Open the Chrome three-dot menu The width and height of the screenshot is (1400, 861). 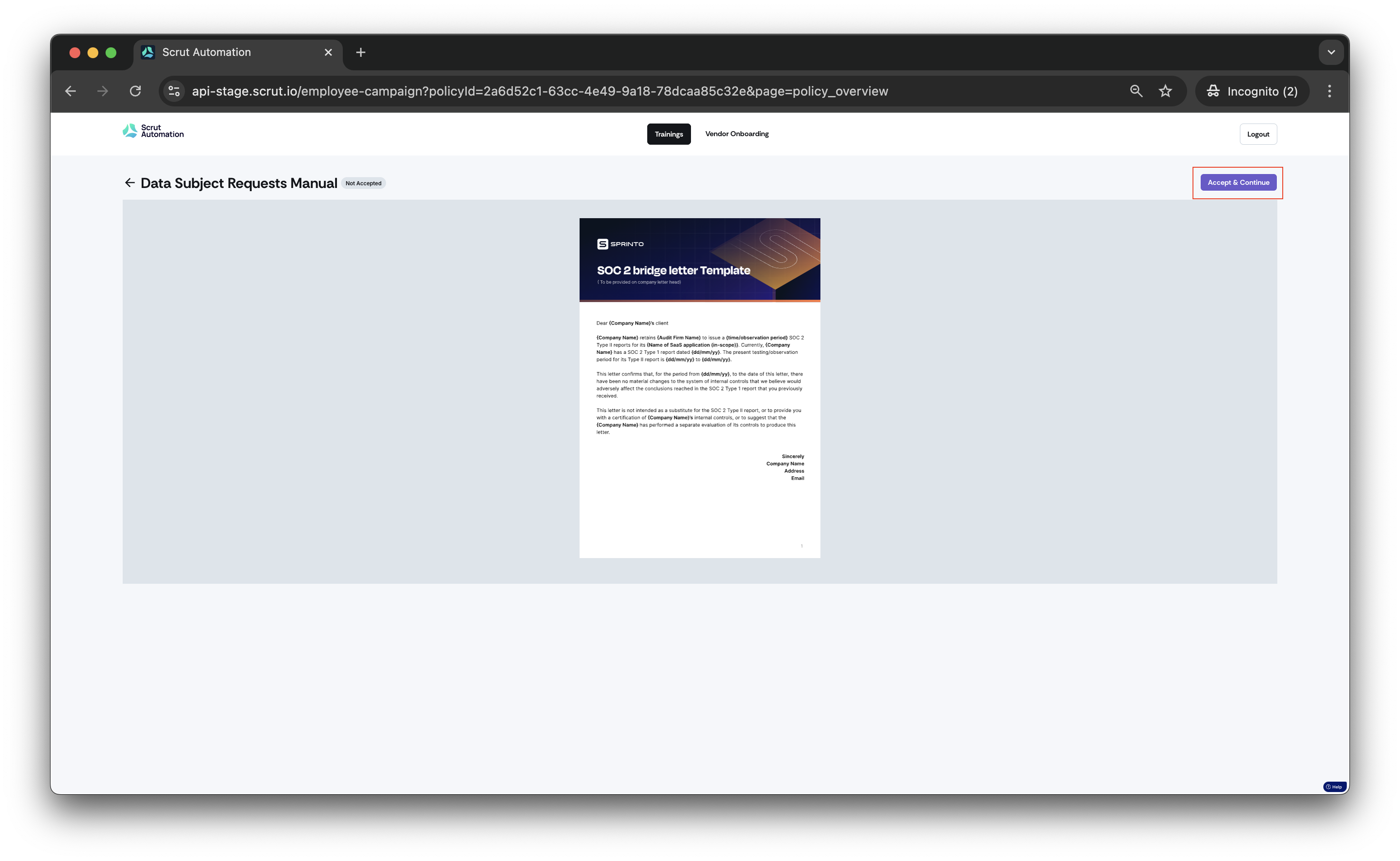1329,91
